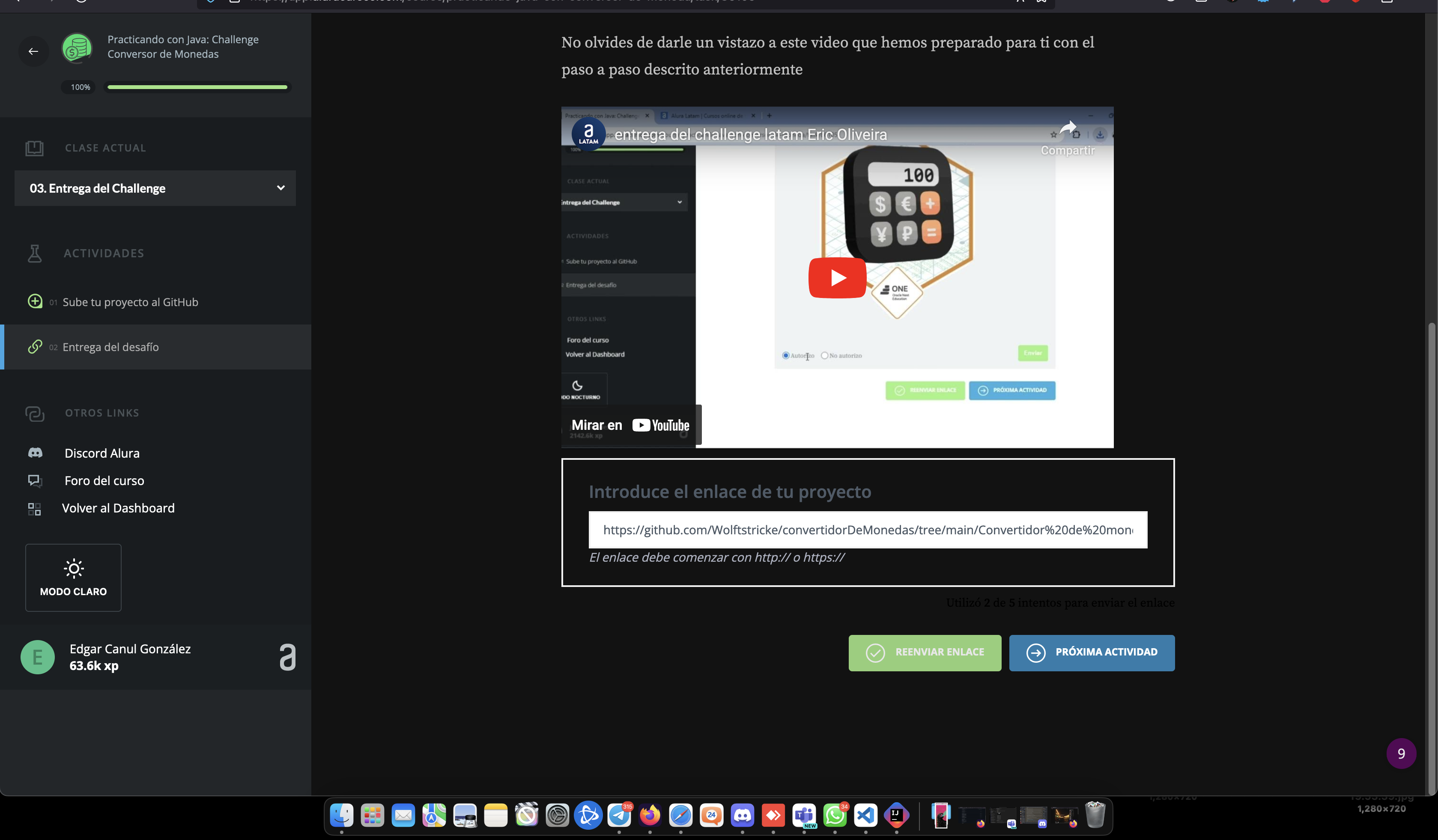Open the Discord Alura link
This screenshot has width=1438, height=840.
pyautogui.click(x=102, y=453)
